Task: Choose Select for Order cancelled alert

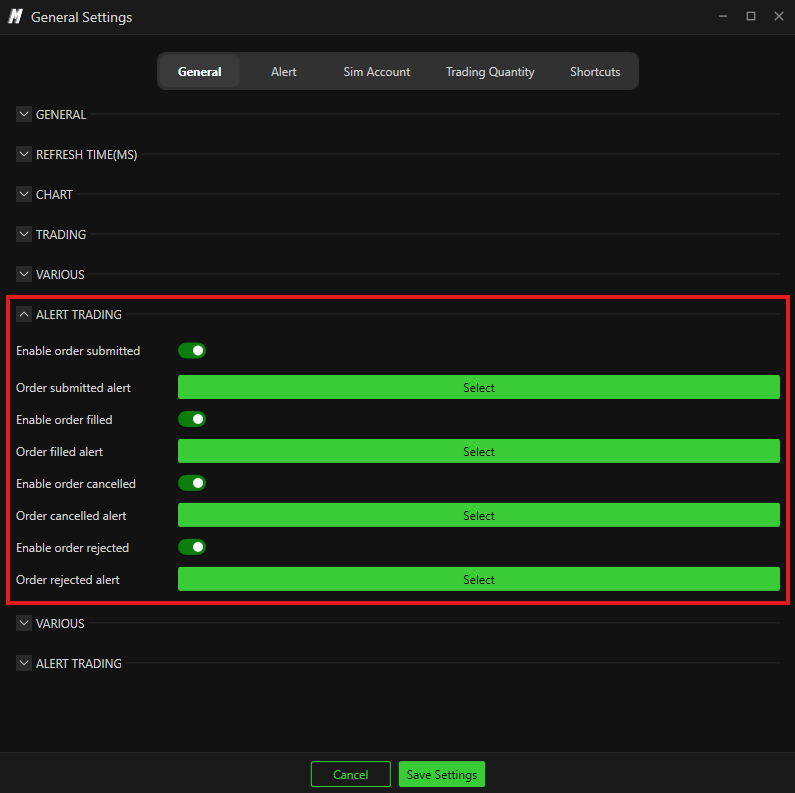Action: [x=479, y=515]
